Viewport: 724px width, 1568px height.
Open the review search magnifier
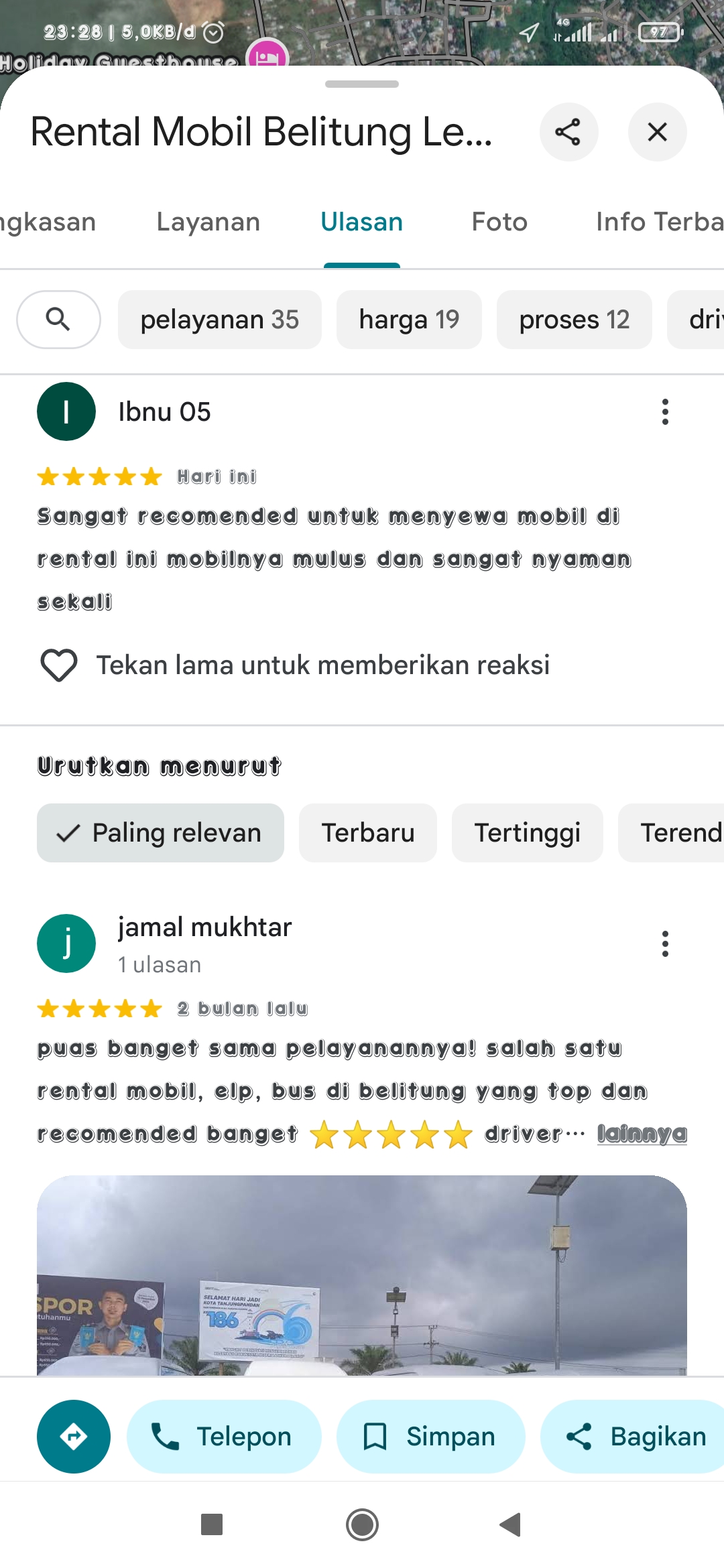point(58,320)
